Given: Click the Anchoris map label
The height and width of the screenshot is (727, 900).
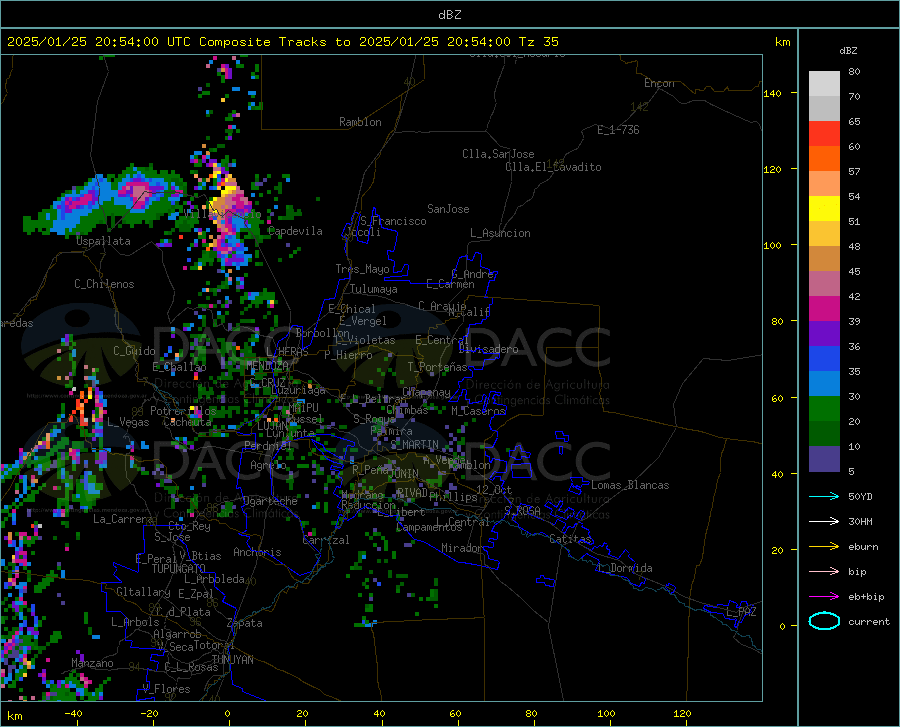Looking at the screenshot, I should pos(257,552).
